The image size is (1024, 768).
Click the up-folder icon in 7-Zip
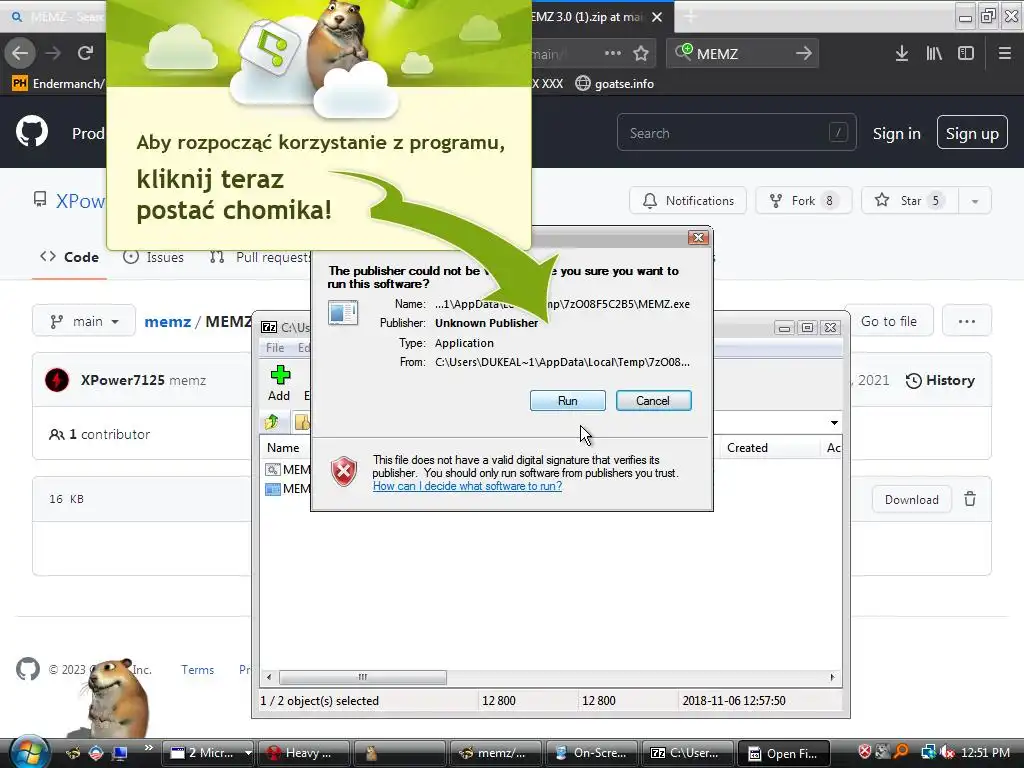(272, 422)
